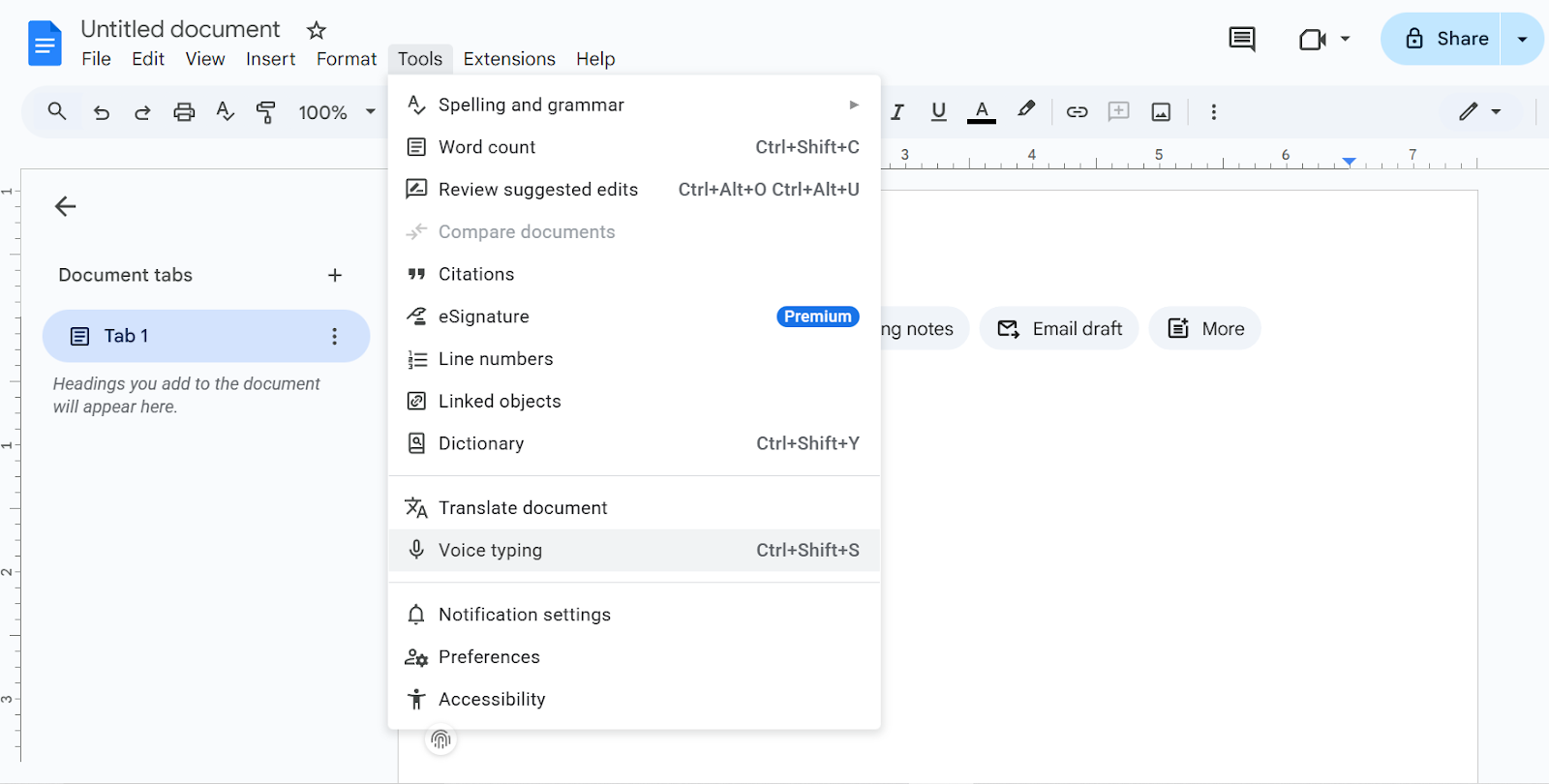Click the More templates chip

click(1205, 329)
